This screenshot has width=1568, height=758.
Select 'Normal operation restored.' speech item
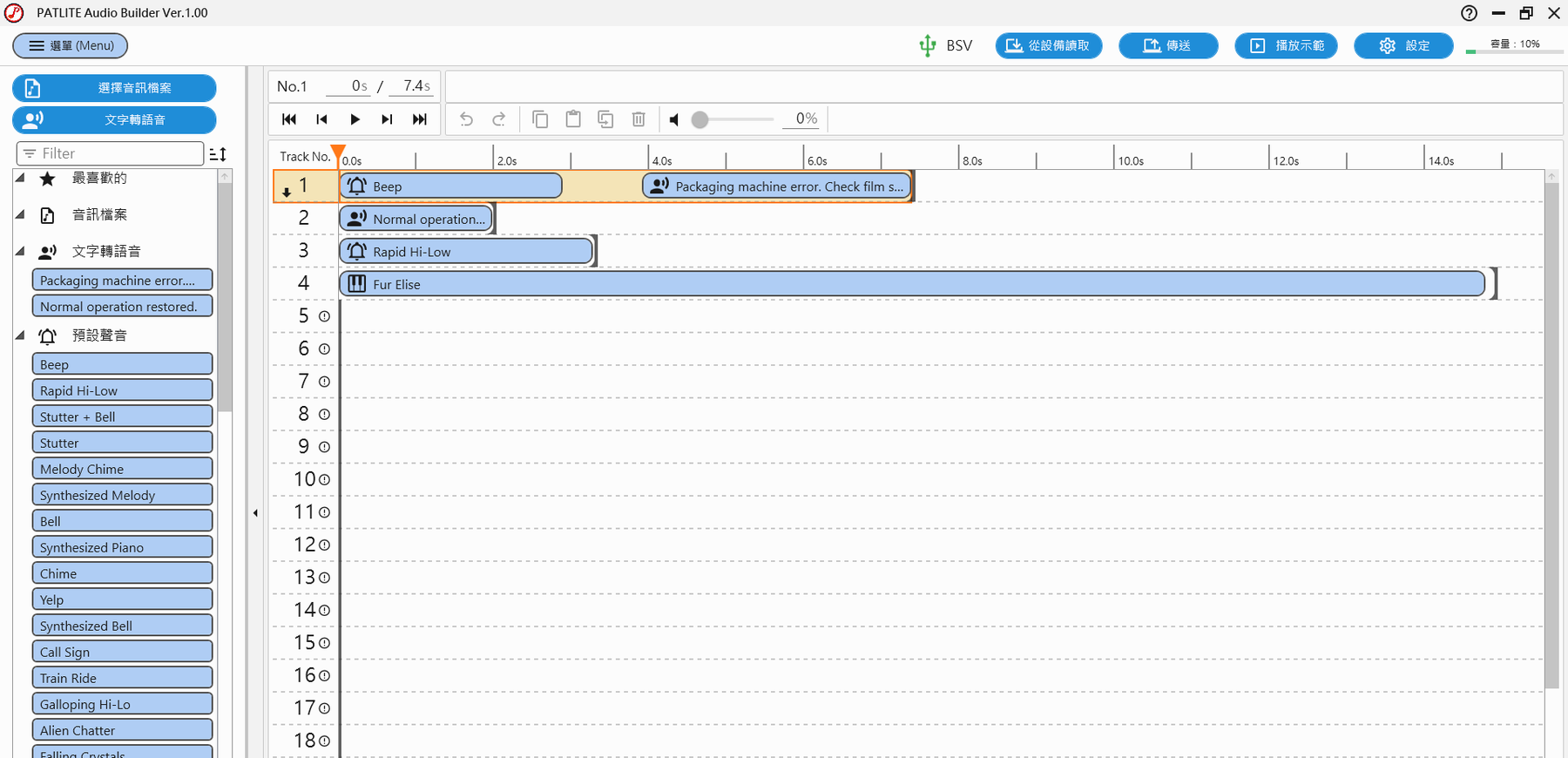122,307
